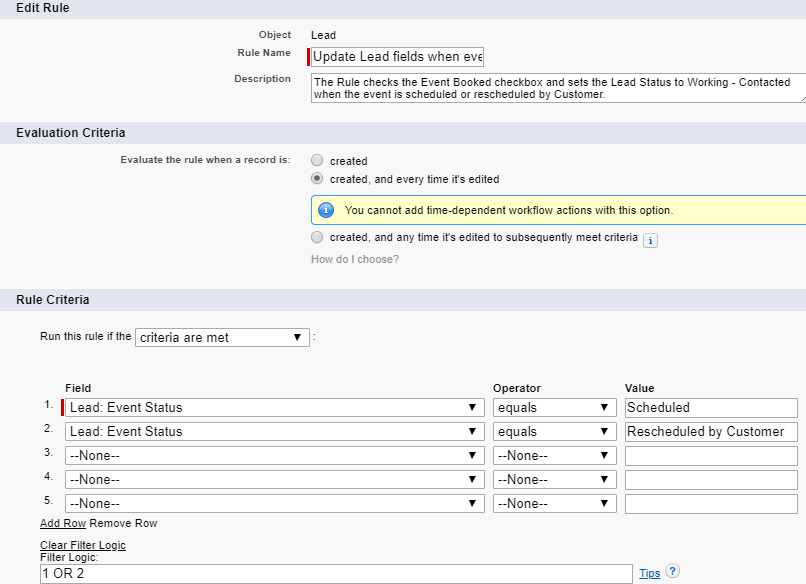Click the blue info icon in yellow notice
Image resolution: width=806 pixels, height=584 pixels.
point(326,210)
